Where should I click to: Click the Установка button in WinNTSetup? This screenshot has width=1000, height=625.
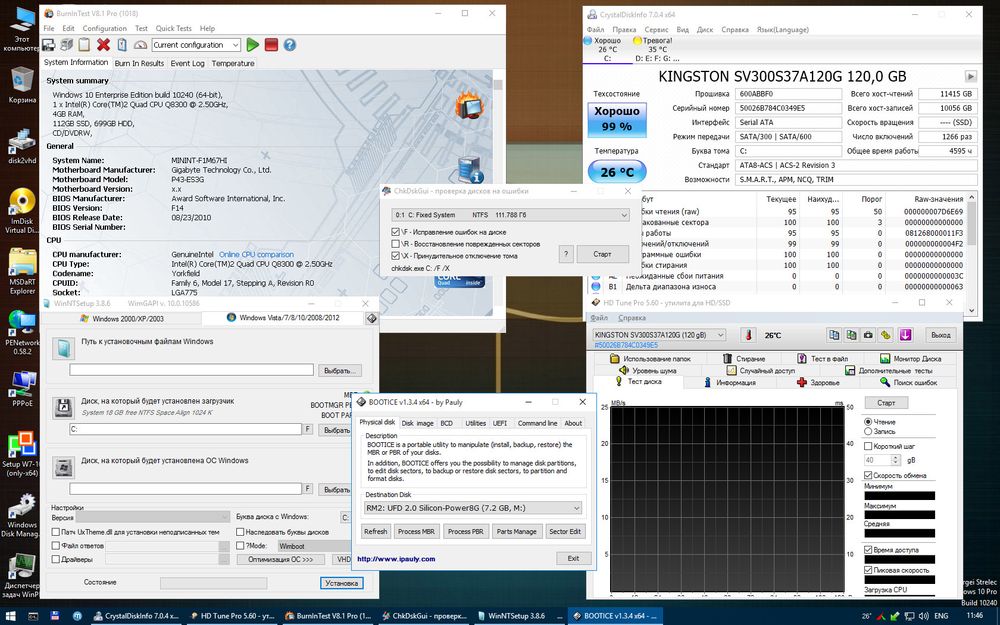[x=341, y=583]
